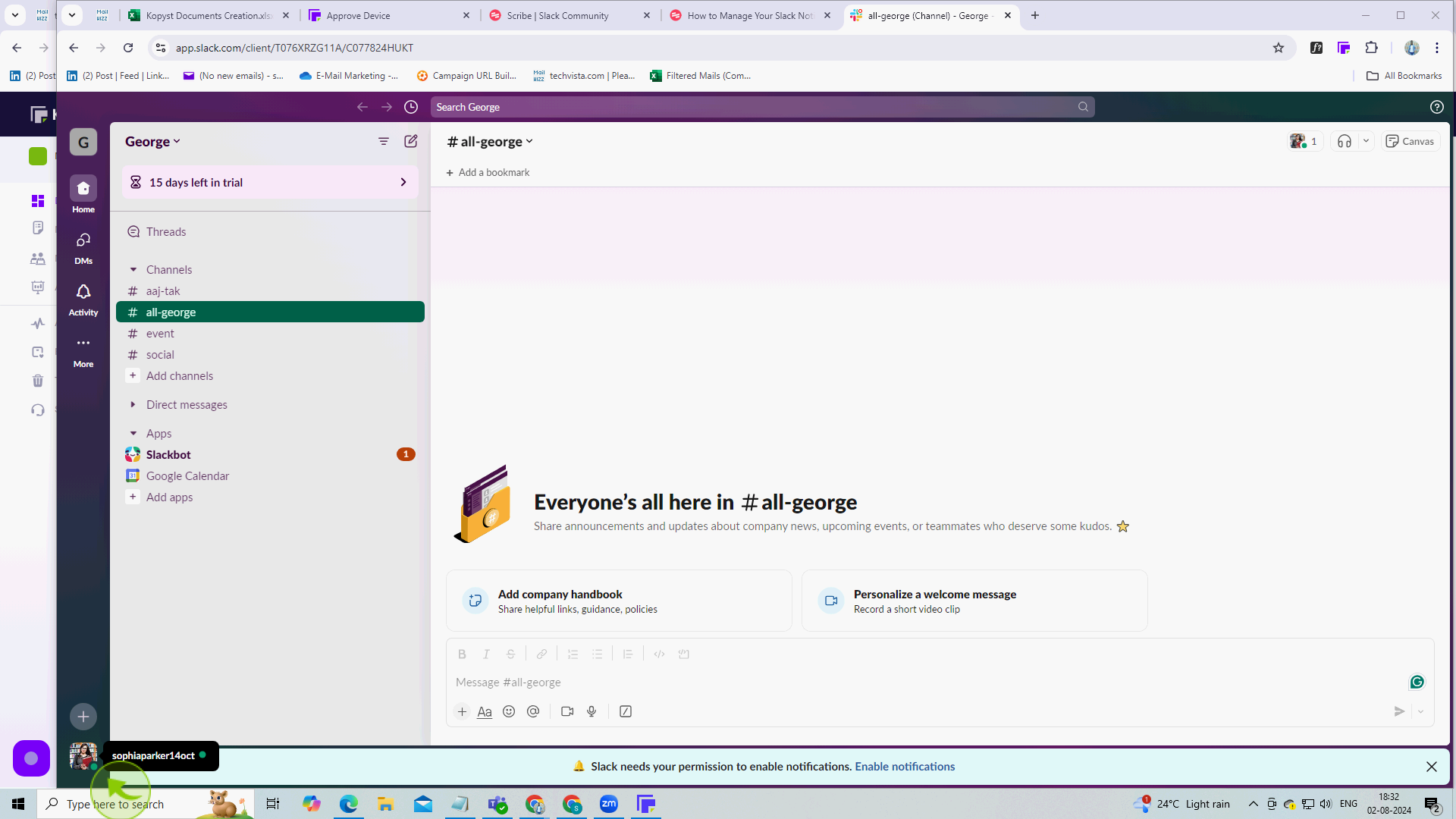Open Chrome tab search dropdown
1456x819 pixels.
[x=72, y=14]
